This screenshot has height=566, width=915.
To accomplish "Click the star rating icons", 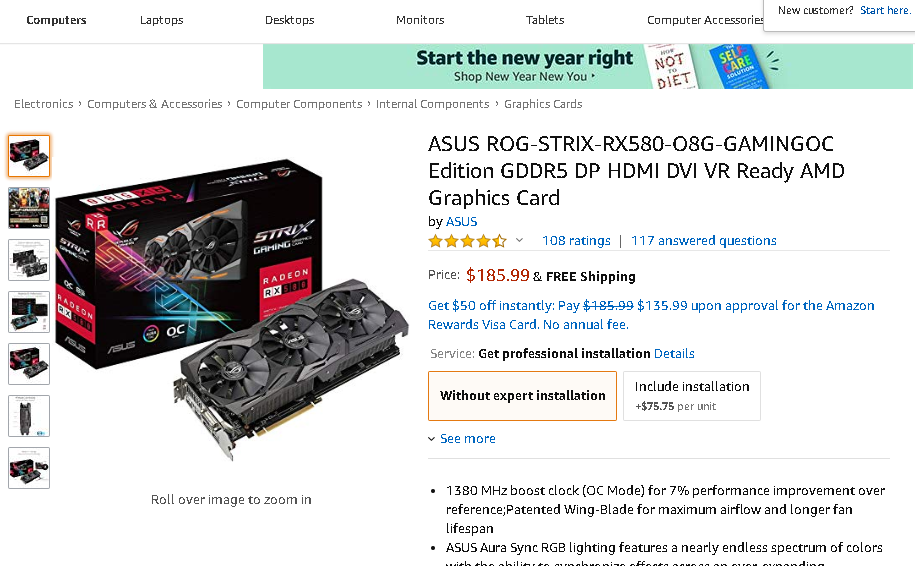I will [467, 241].
